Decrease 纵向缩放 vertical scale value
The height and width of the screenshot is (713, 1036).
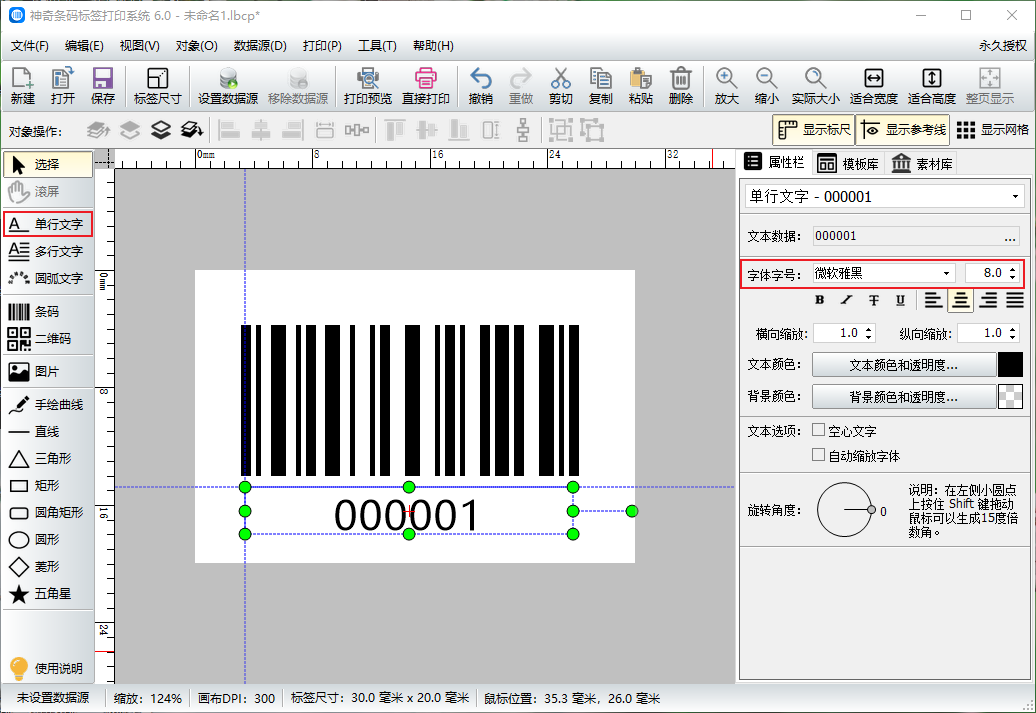[1012, 338]
